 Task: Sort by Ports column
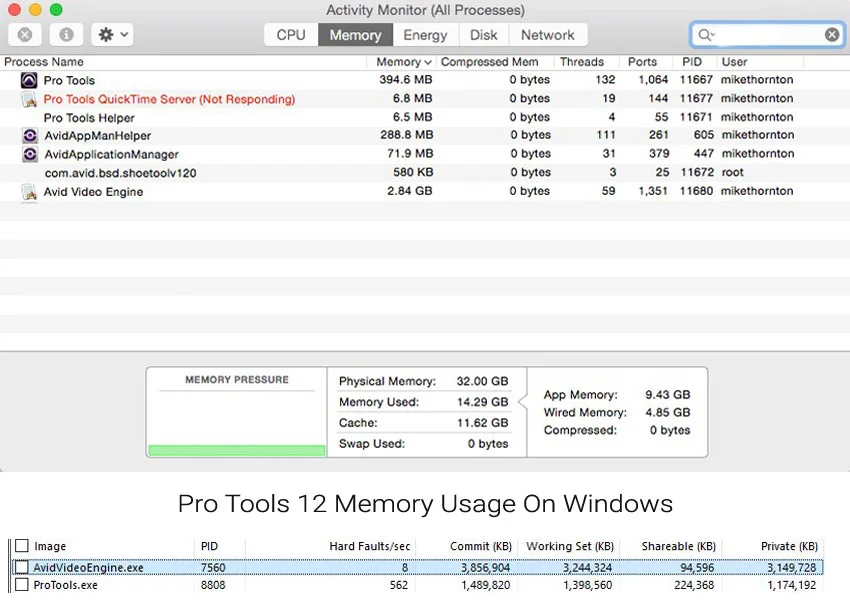(x=642, y=62)
